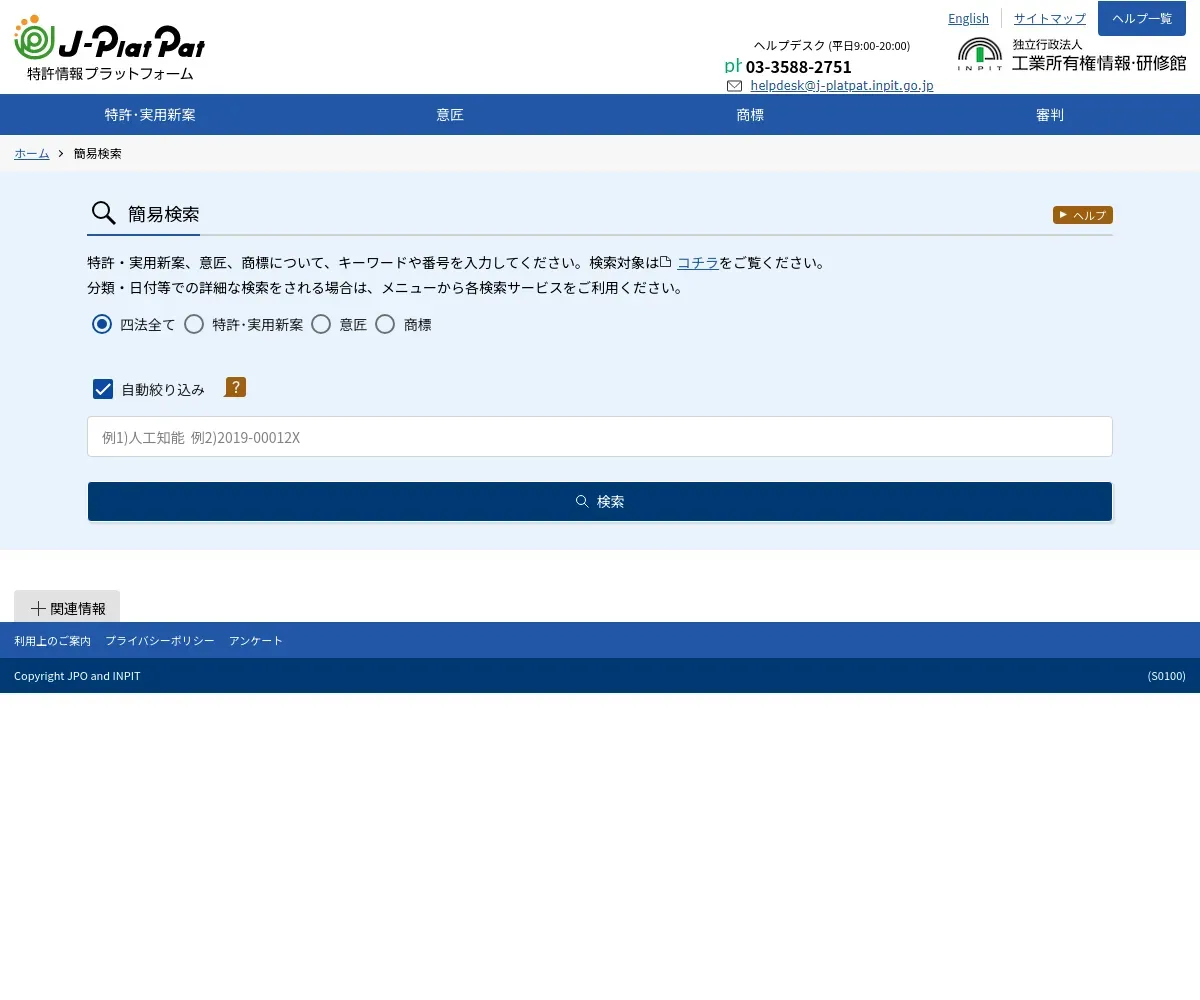Select the 特許・実用新案 radio button
This screenshot has height=1000, width=1200.
point(194,324)
